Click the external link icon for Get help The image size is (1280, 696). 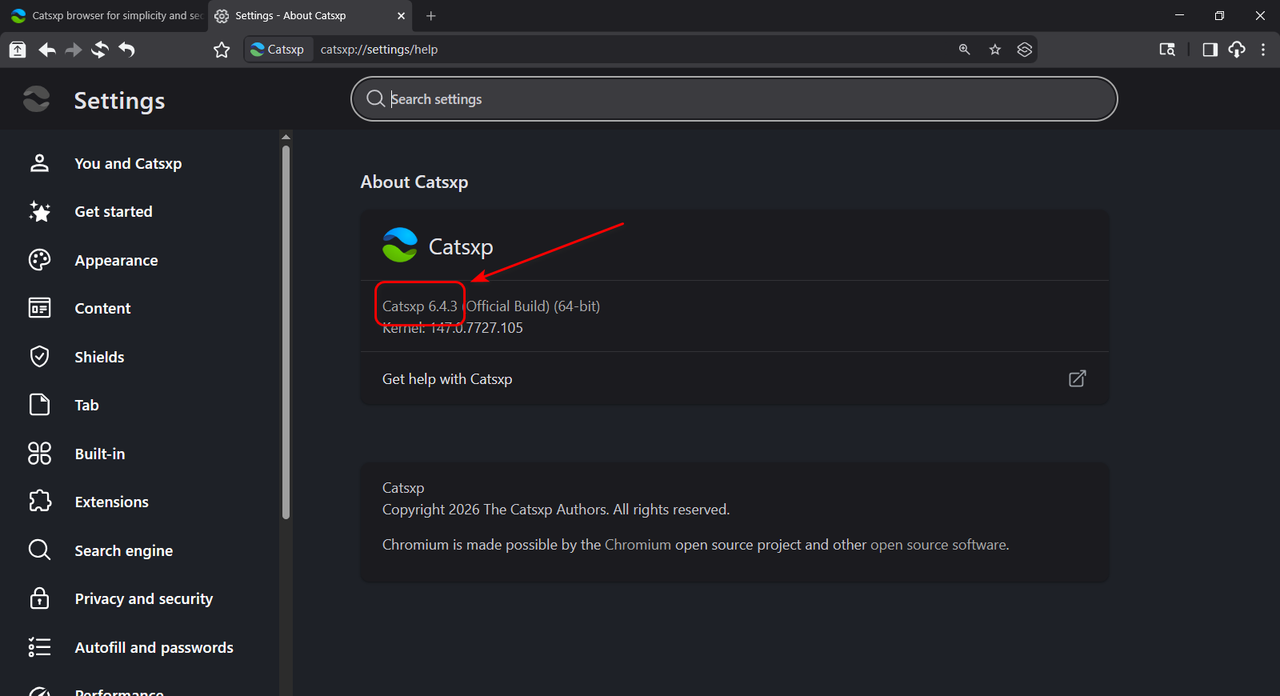click(x=1077, y=379)
